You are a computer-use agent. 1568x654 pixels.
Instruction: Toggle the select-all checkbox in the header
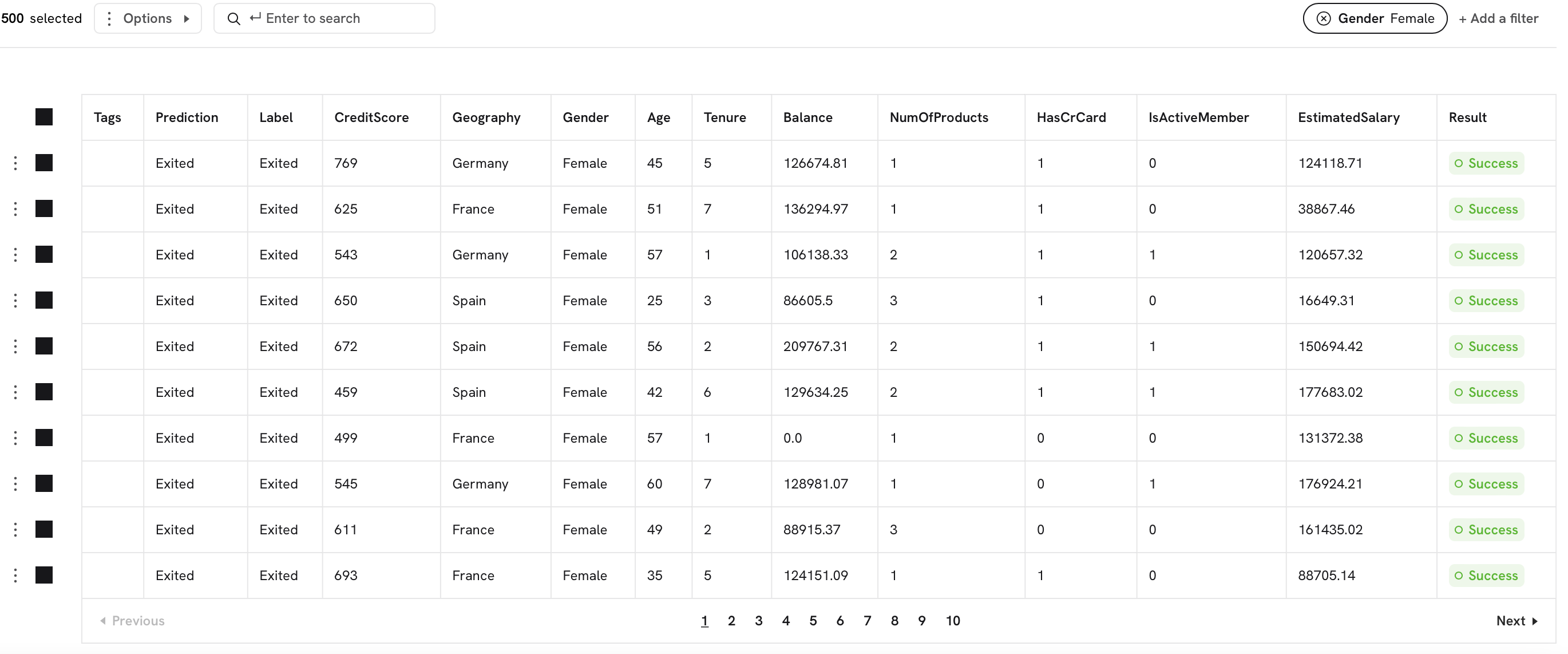(44, 117)
